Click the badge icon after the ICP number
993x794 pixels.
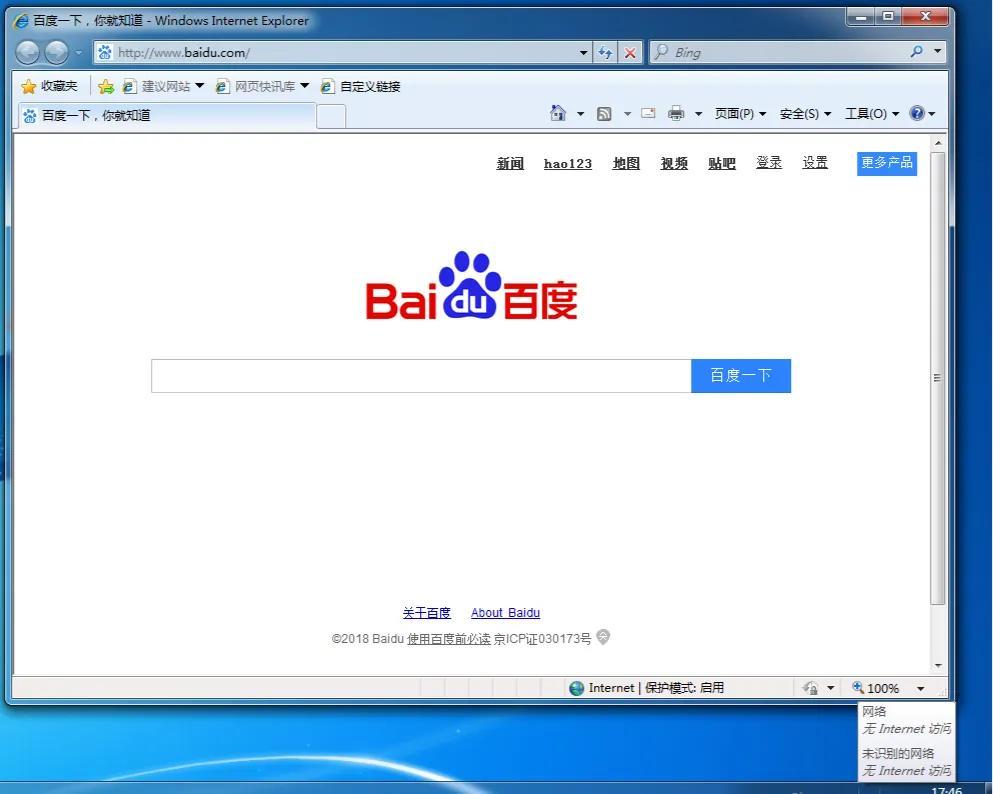604,637
